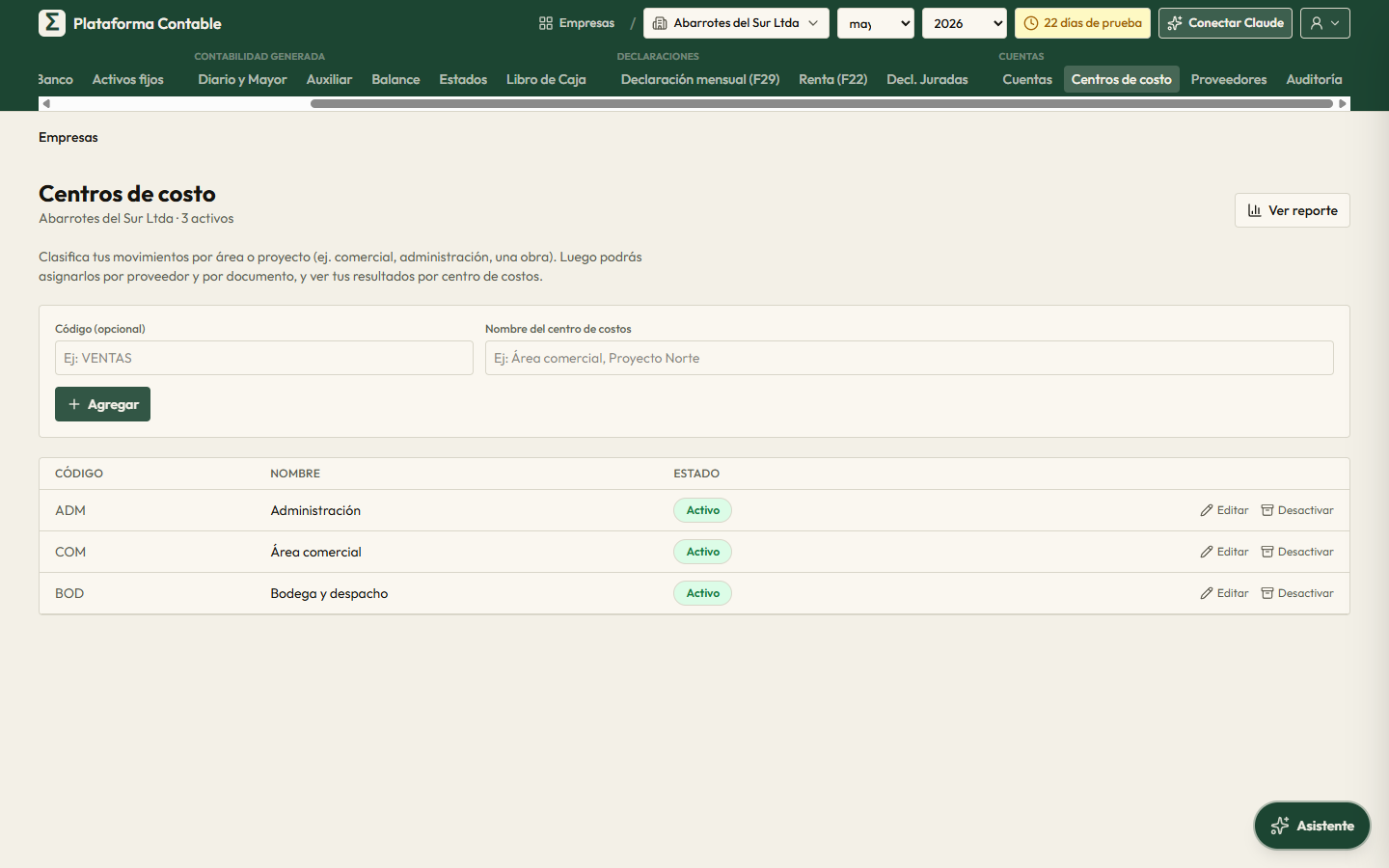Image resolution: width=1389 pixels, height=868 pixels.
Task: Click archive icon to deactivate Área comercial
Action: click(x=1267, y=552)
